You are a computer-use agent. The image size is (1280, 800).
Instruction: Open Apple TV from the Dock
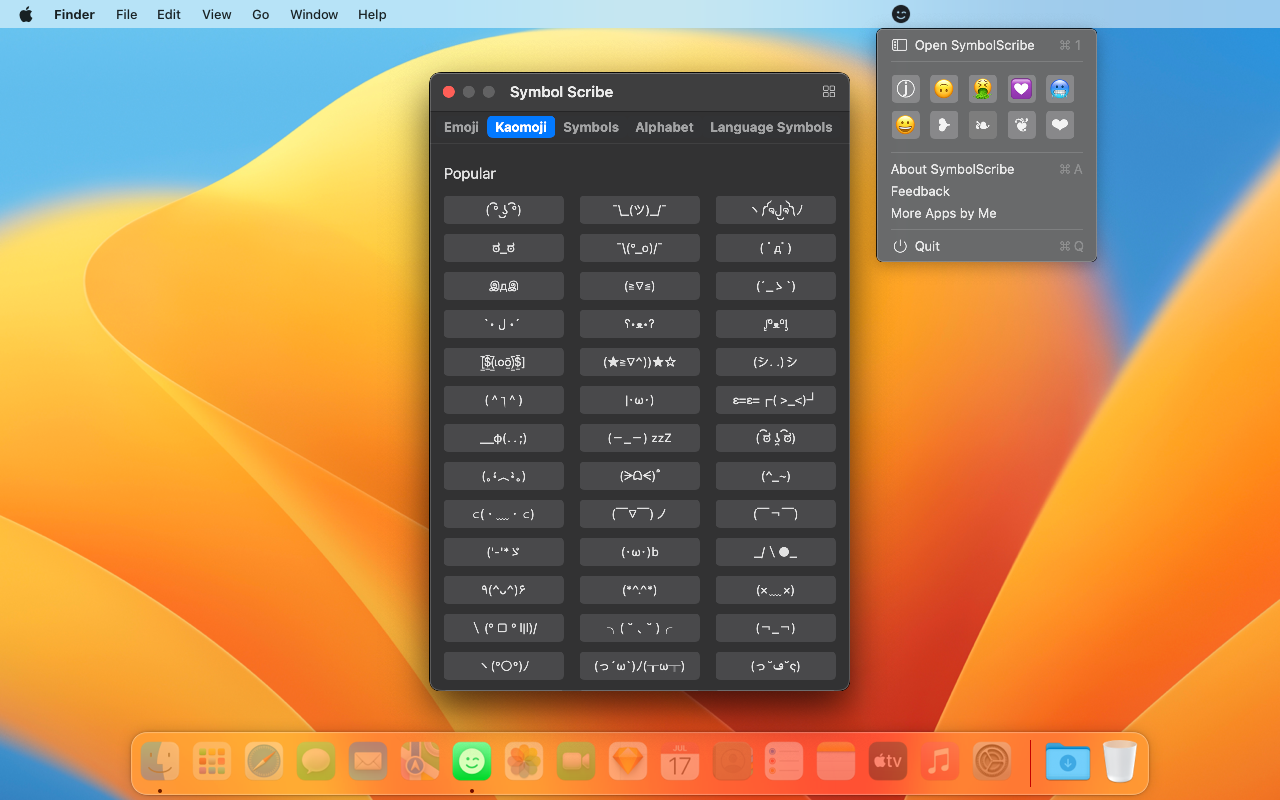888,762
